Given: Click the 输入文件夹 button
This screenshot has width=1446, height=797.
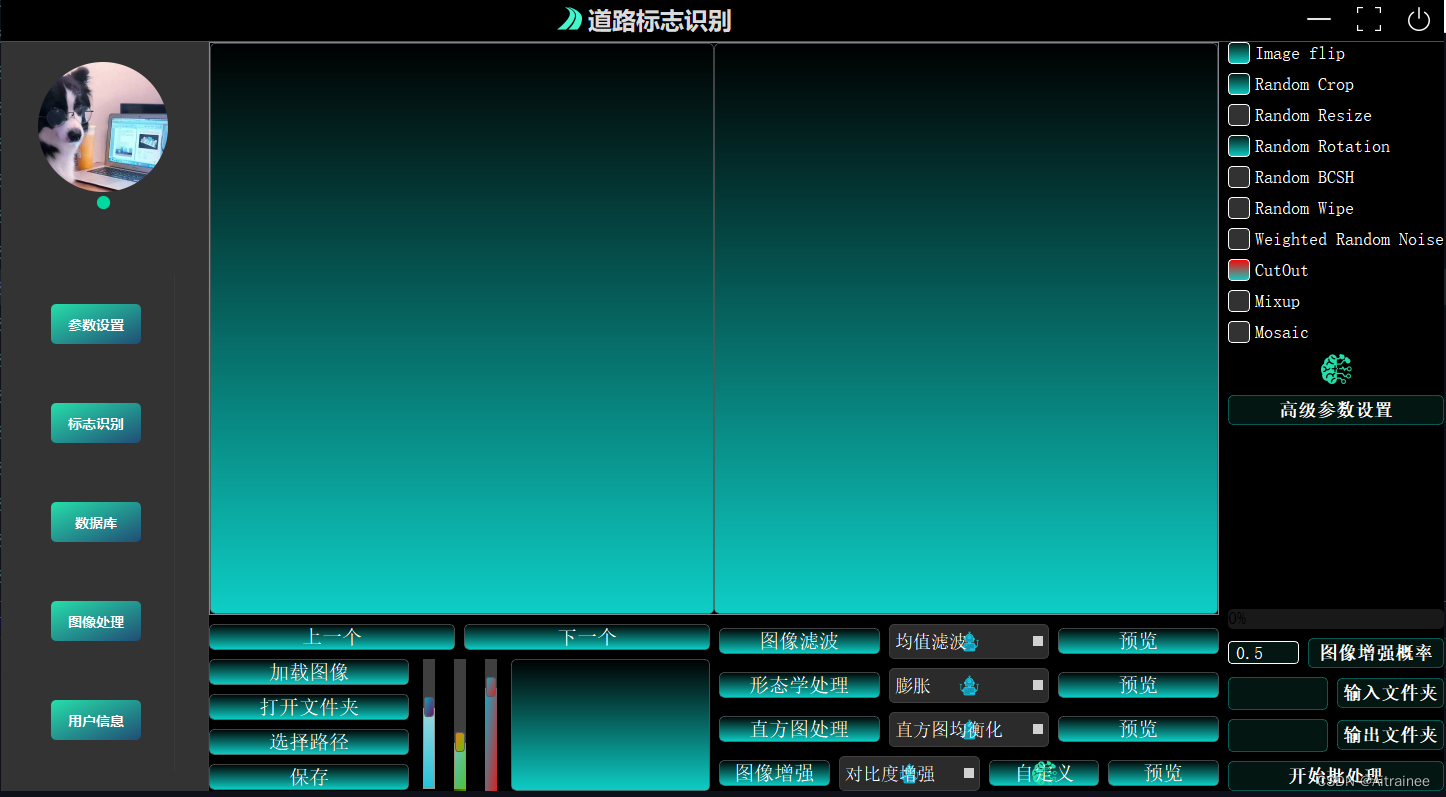Looking at the screenshot, I should pos(1390,693).
